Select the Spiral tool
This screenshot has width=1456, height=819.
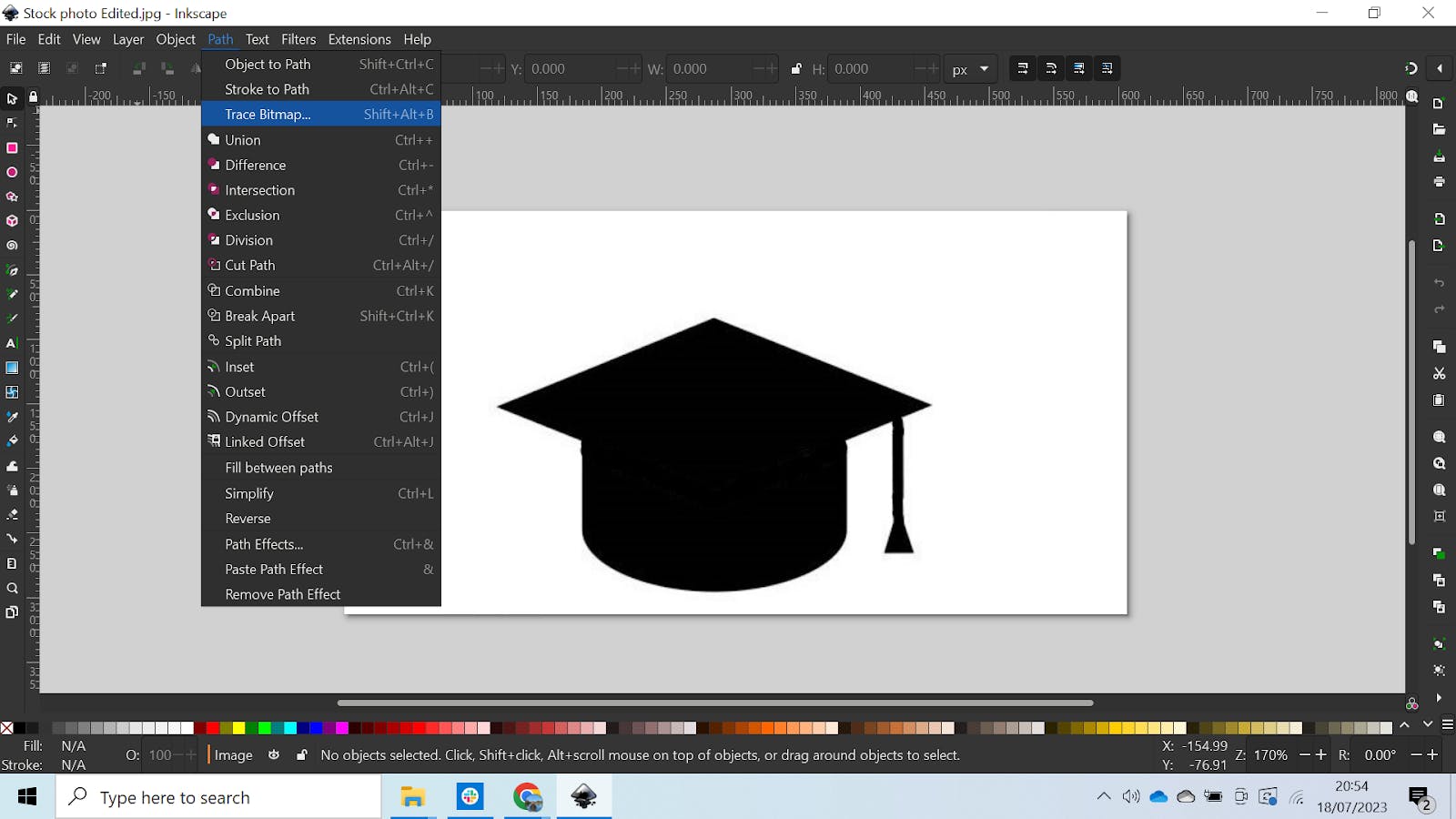(12, 246)
